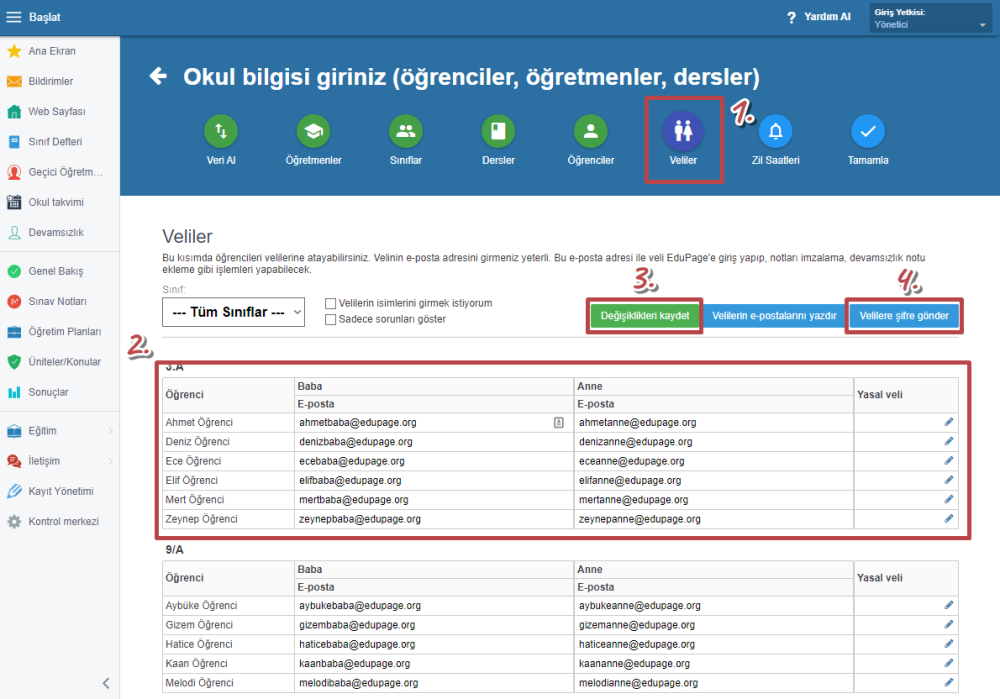Edit legal guardian for Hatice Öğrenci
Screen dimensions: 1000x699
coord(949,644)
